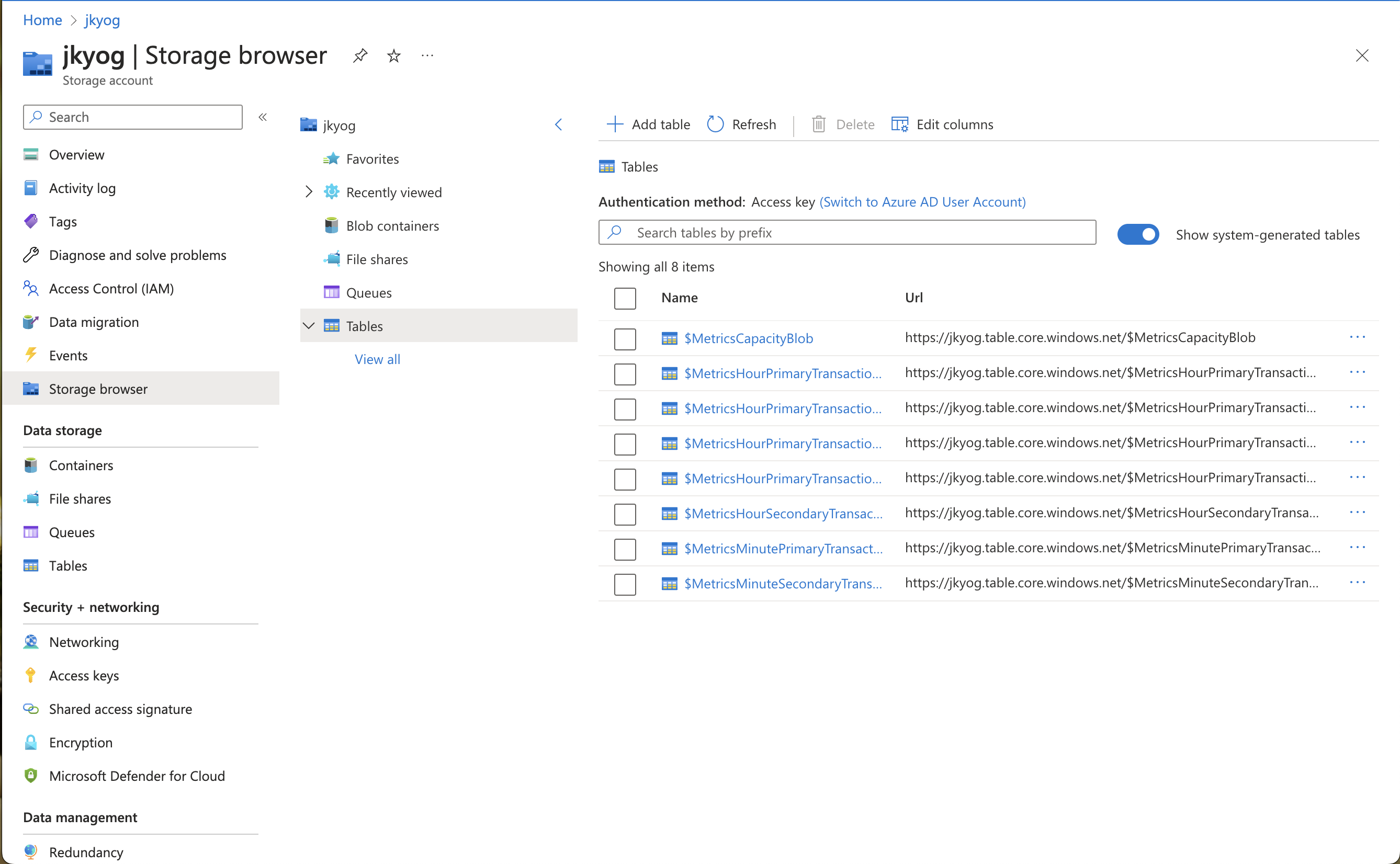
Task: Open Diagnose and solve problems
Action: click(x=137, y=255)
